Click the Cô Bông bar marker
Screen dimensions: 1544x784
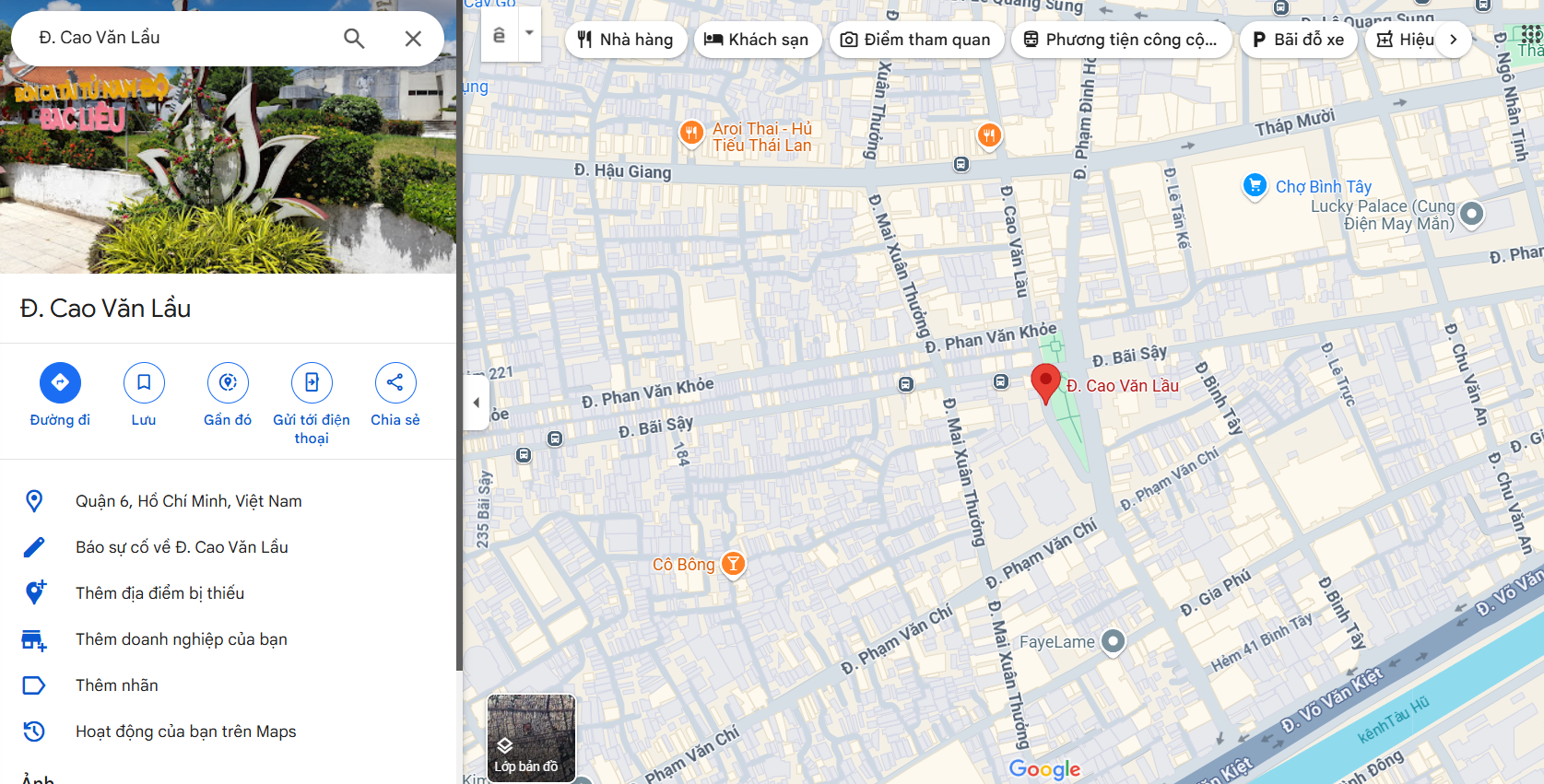733,563
